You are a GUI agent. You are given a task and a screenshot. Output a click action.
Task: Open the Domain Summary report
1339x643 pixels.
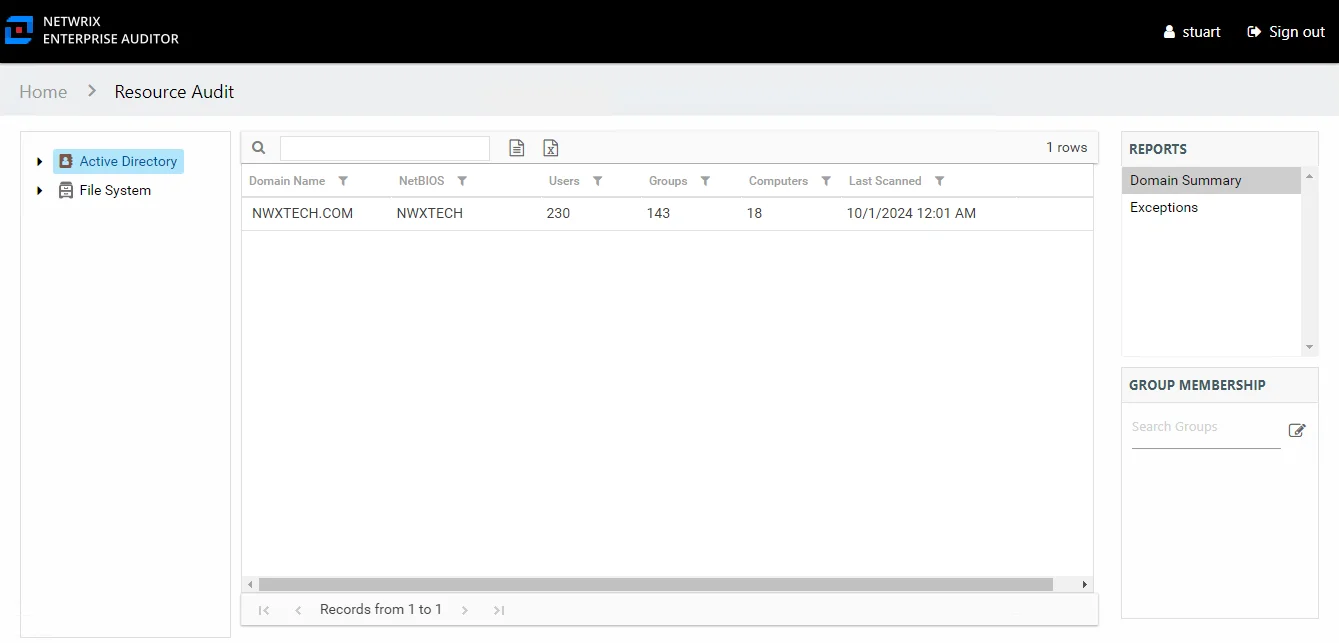pyautogui.click(x=1211, y=180)
